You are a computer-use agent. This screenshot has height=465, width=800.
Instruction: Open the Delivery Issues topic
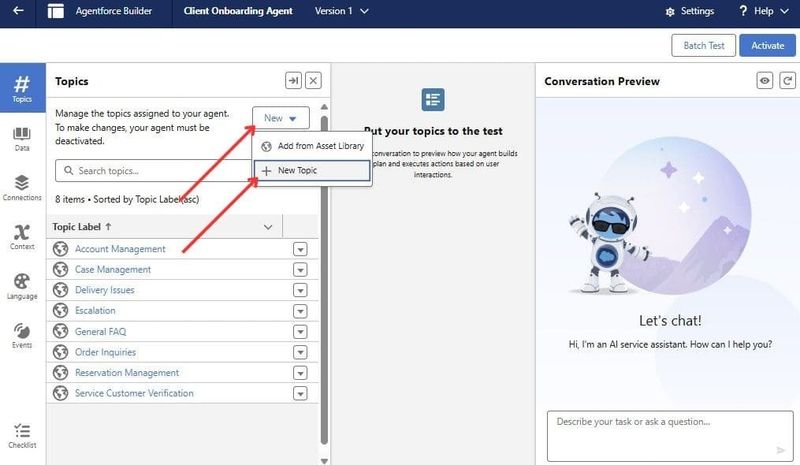(105, 290)
